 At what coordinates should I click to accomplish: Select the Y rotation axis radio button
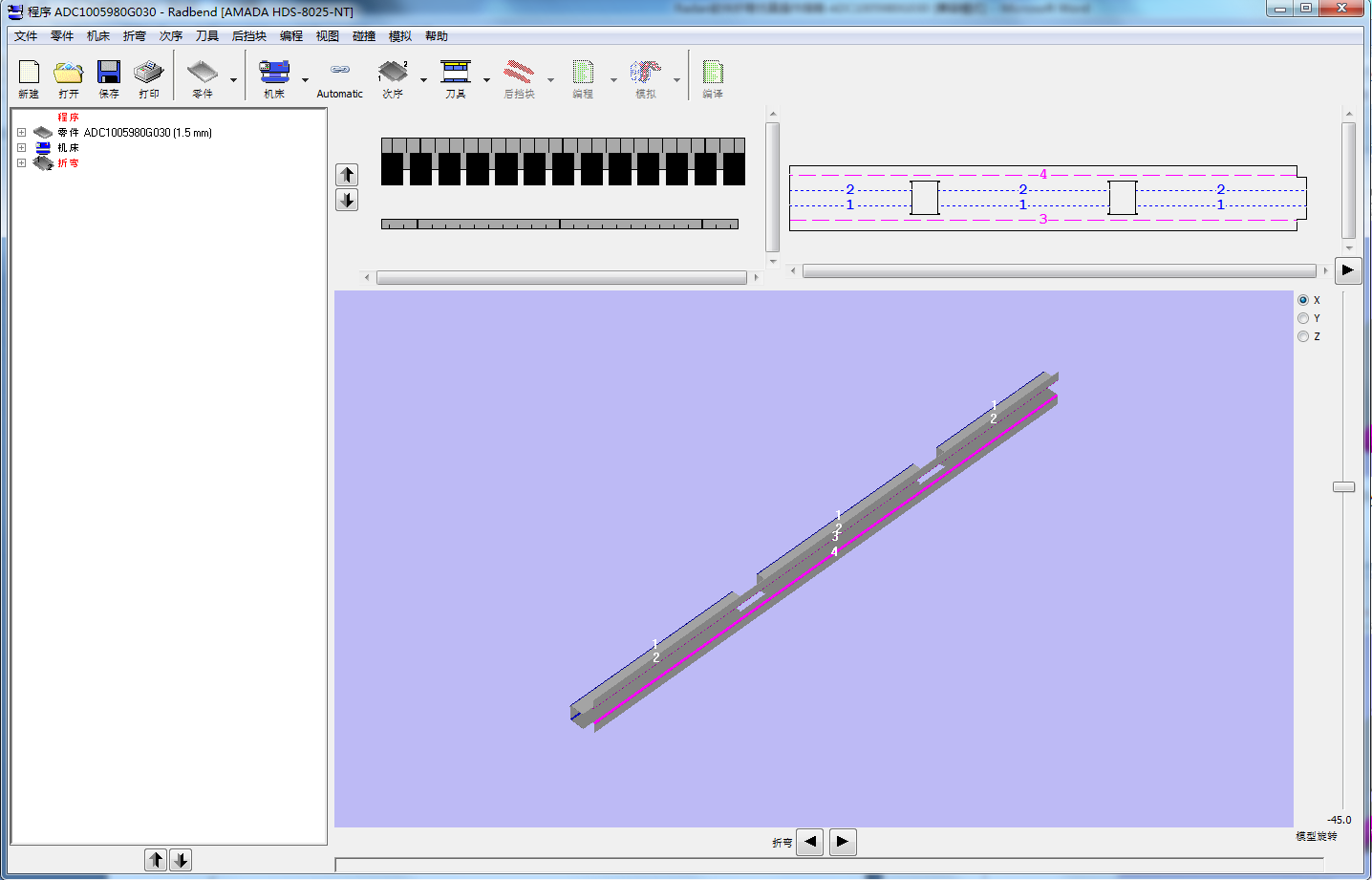pos(1303,318)
